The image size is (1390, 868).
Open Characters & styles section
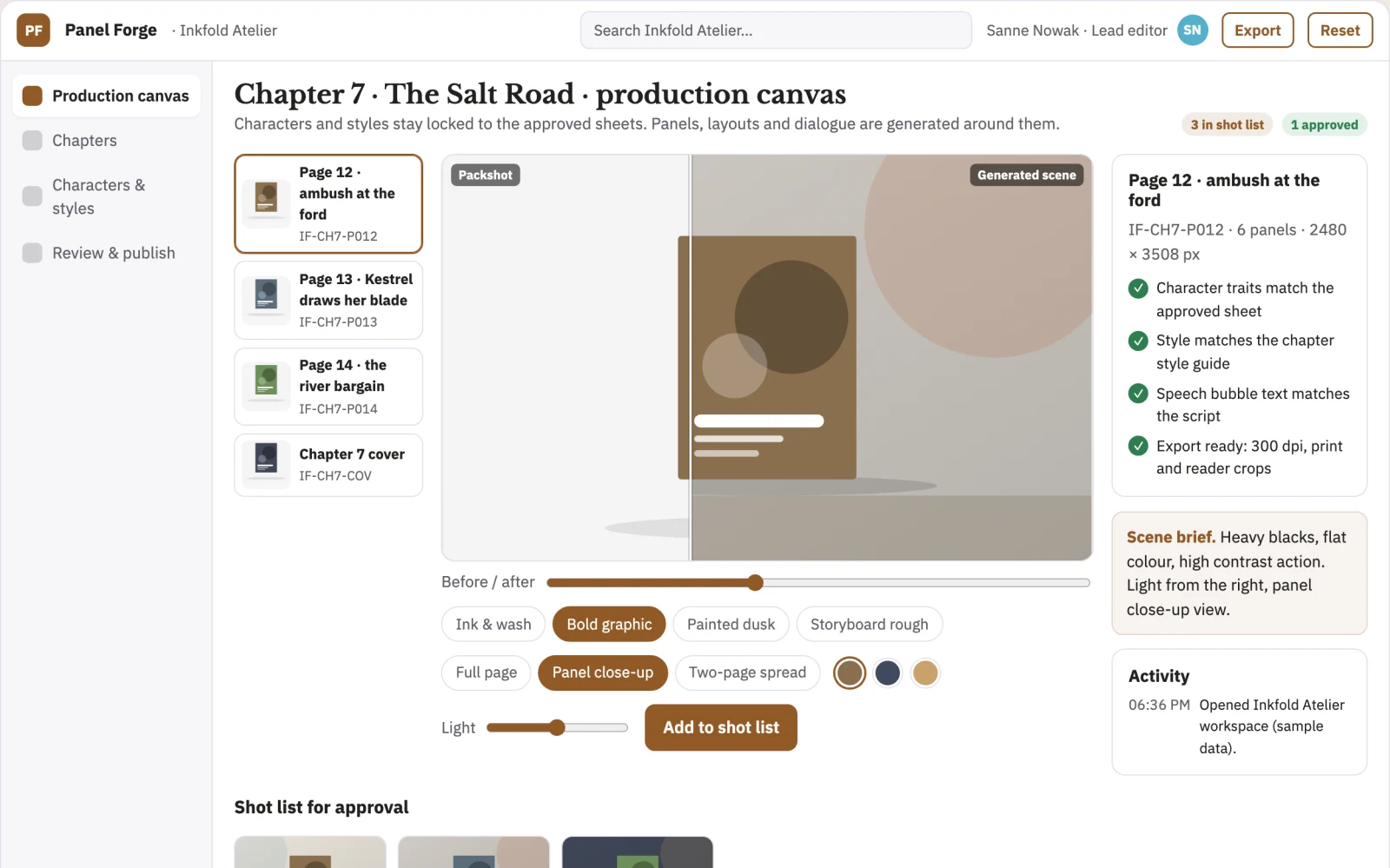click(106, 196)
